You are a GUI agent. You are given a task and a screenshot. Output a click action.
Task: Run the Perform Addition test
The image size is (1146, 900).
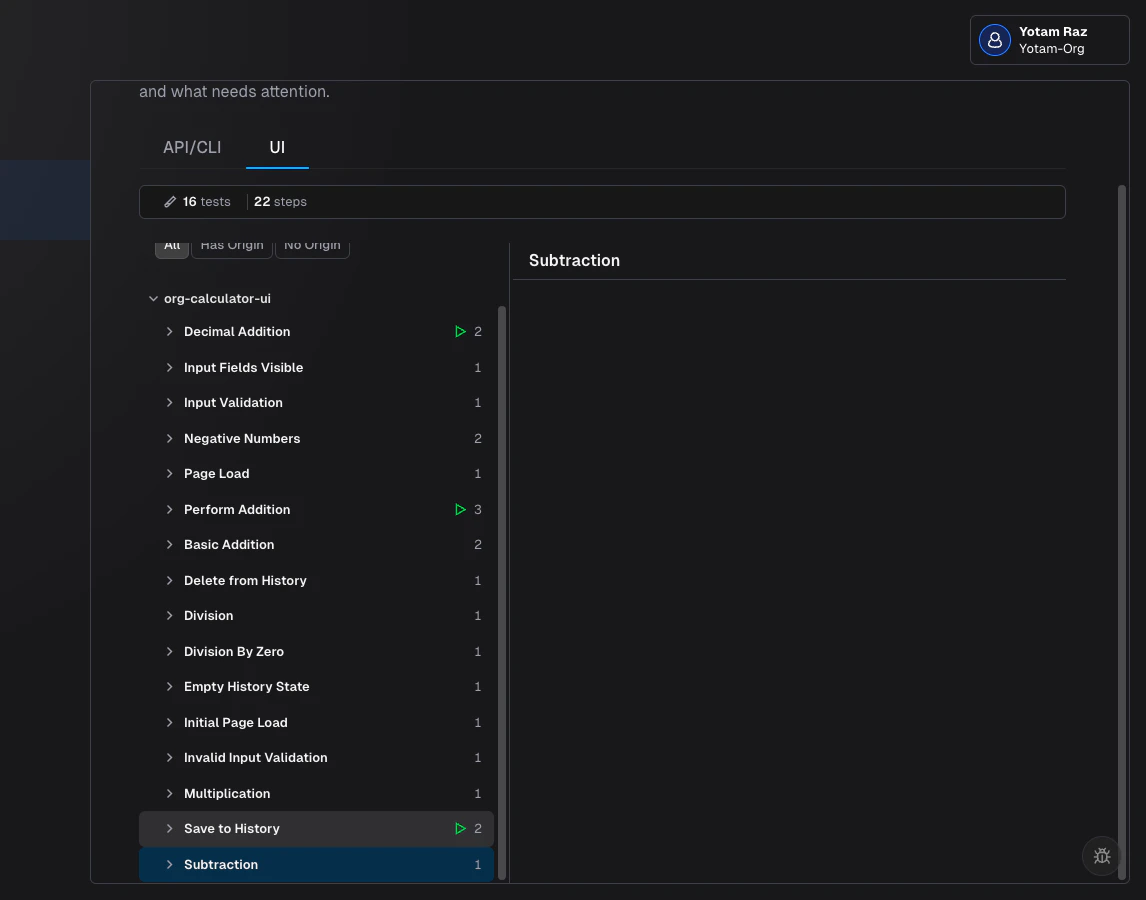461,509
